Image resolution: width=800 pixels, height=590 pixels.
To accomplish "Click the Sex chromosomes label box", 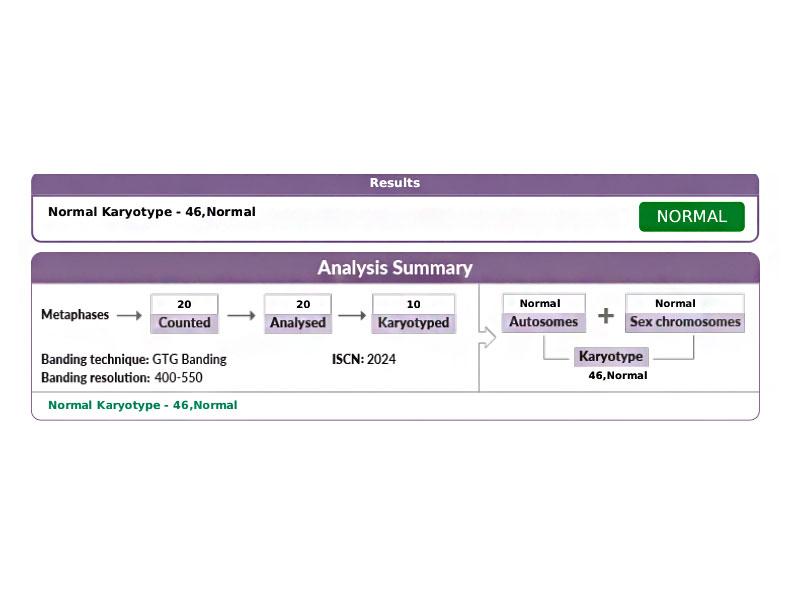I will tap(685, 322).
